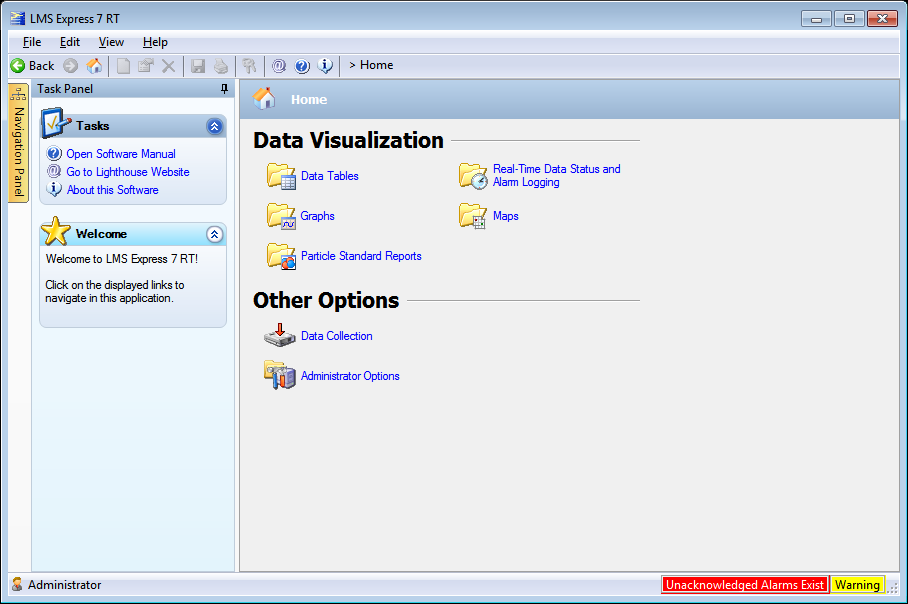Click the Save floppy disk toolbar icon
The image size is (908, 604).
pos(198,66)
